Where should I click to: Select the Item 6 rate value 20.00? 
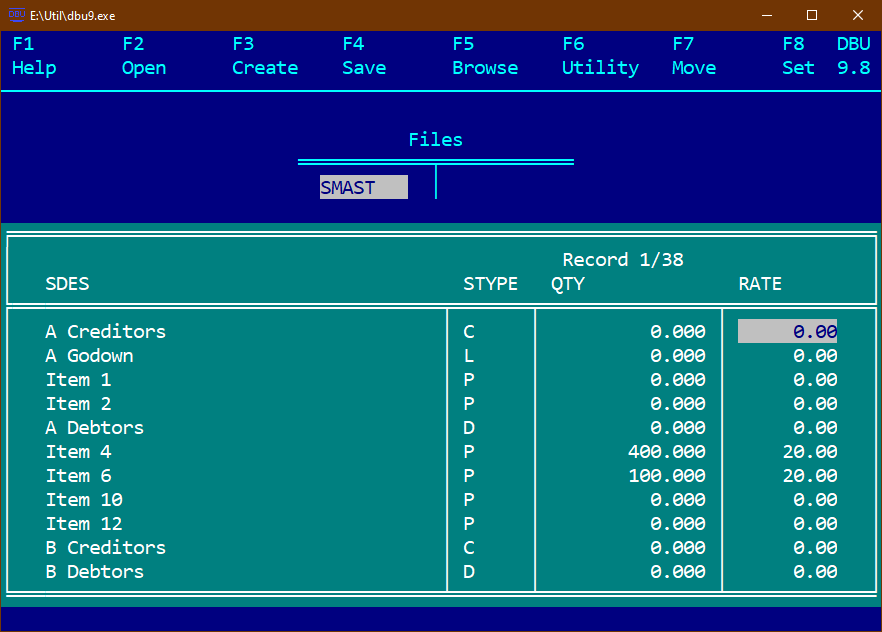coord(810,476)
